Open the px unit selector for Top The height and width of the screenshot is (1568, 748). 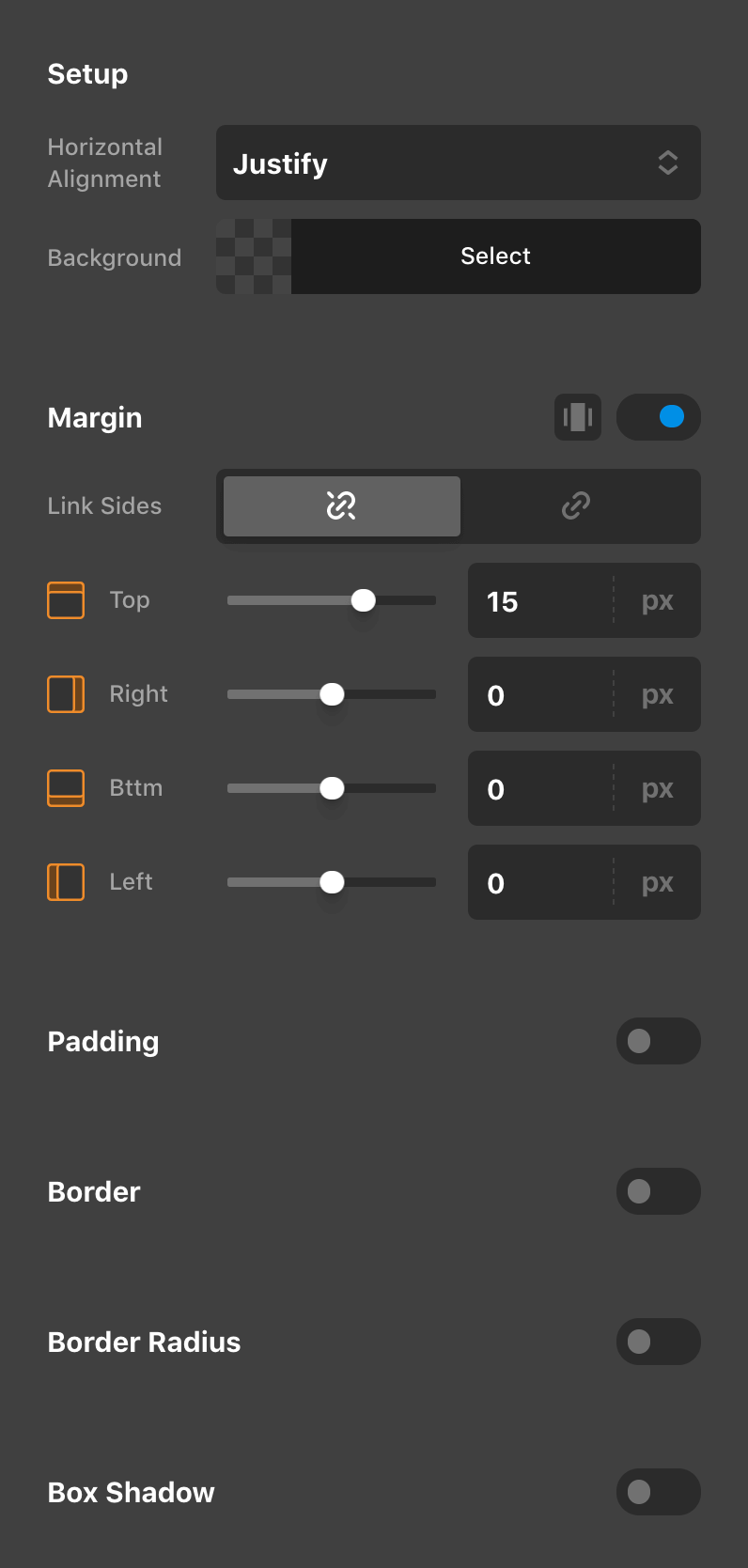658,601
